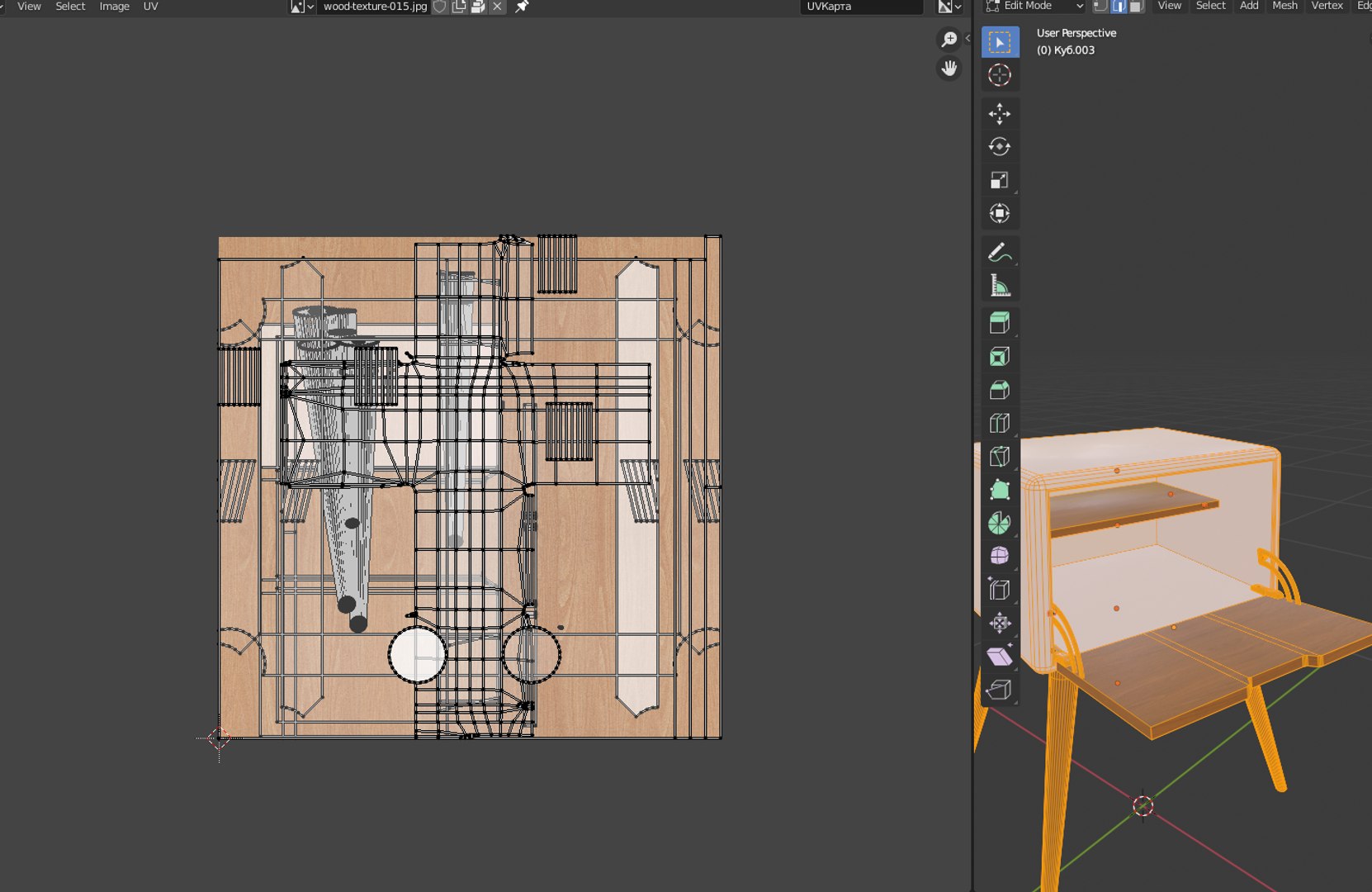The image size is (1372, 892).
Task: Choose the Measure tool
Action: click(1000, 285)
